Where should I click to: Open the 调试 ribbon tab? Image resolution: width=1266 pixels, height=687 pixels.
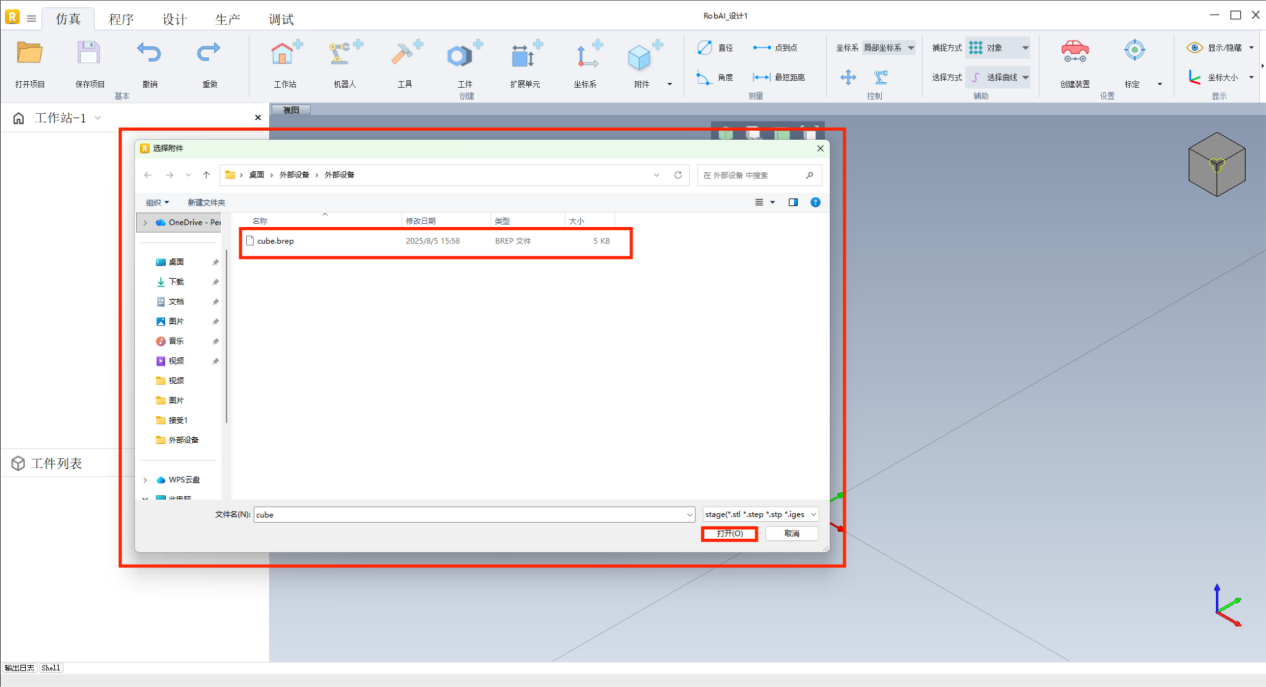[281, 19]
